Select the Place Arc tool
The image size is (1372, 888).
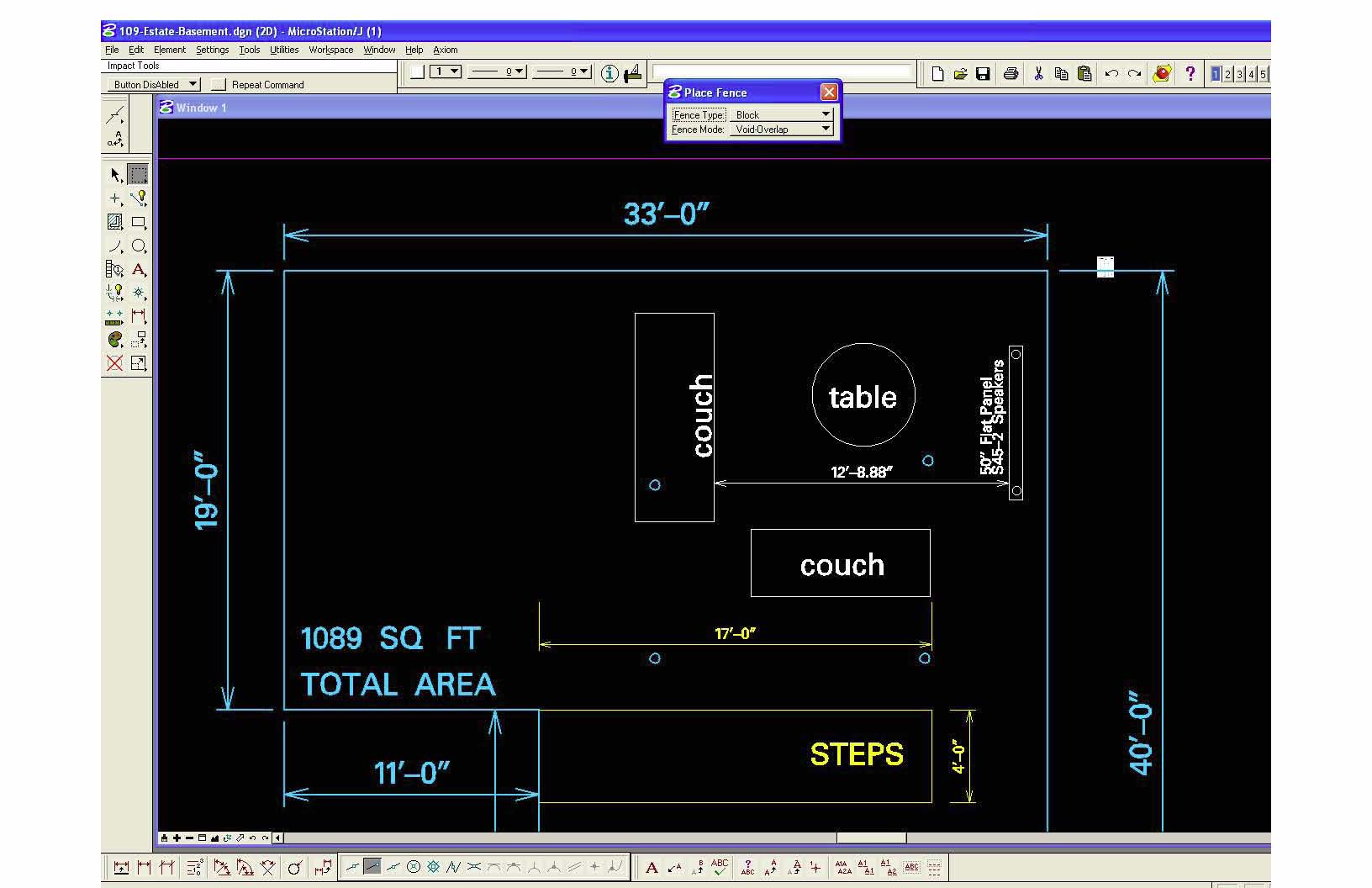(115, 246)
